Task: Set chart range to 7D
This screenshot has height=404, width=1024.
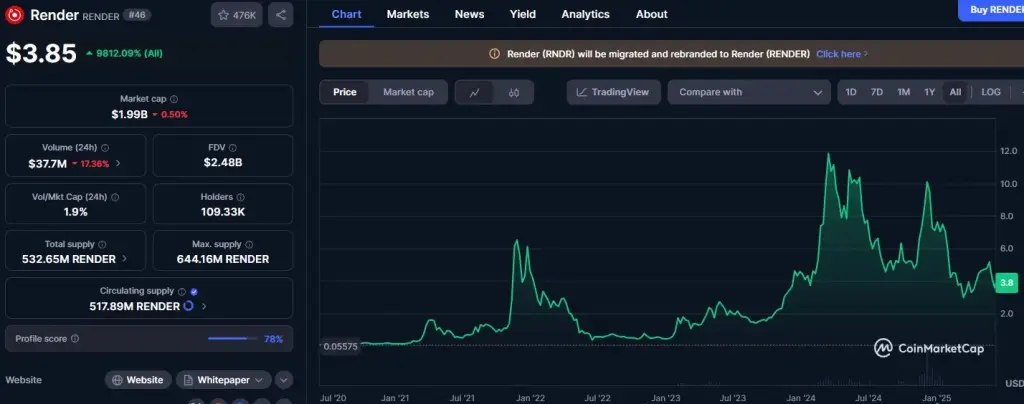Action: [x=876, y=92]
